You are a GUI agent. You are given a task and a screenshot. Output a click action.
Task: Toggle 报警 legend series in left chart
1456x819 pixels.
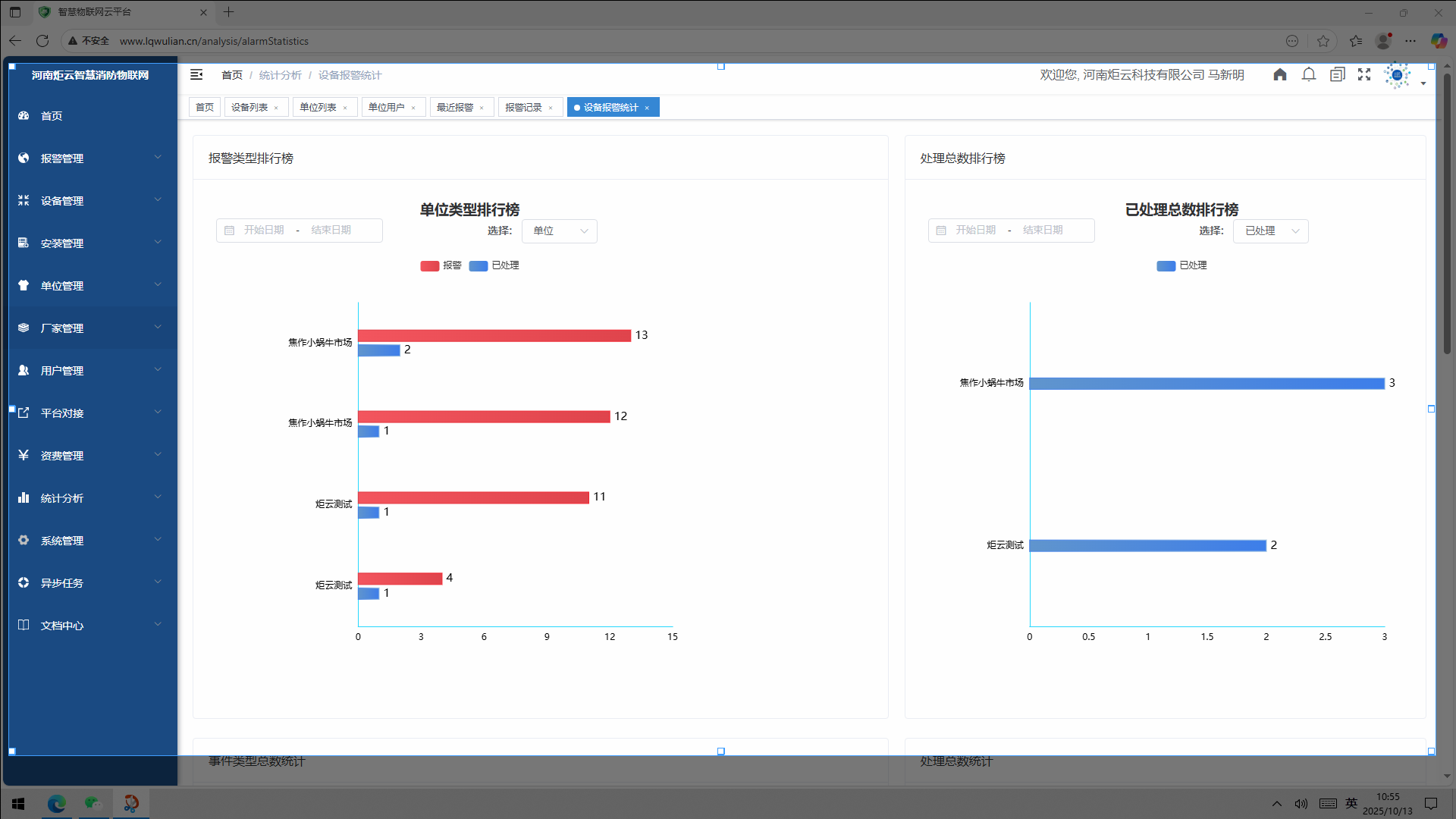[441, 265]
